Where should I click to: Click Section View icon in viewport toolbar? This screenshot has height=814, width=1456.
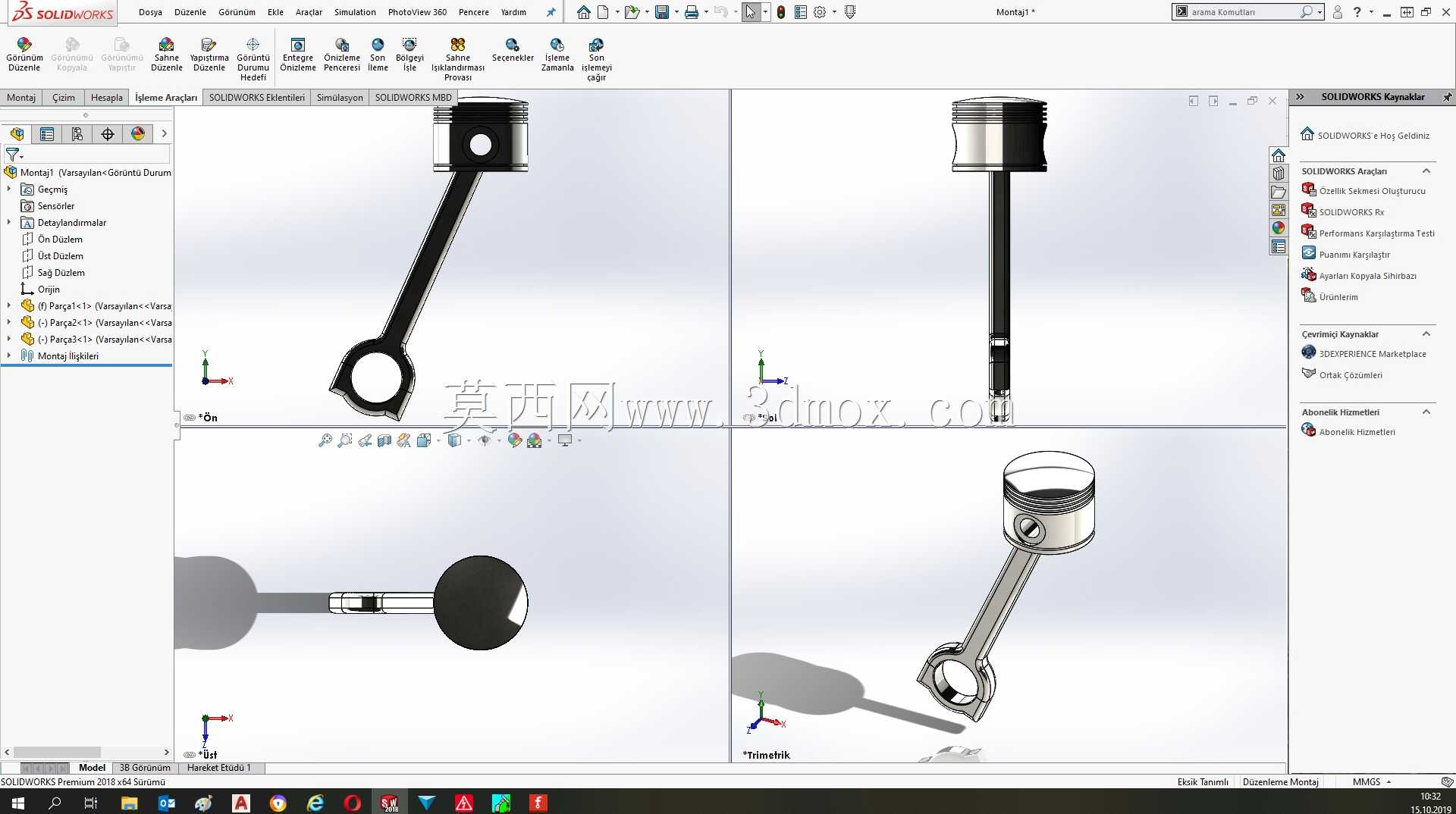(x=384, y=440)
